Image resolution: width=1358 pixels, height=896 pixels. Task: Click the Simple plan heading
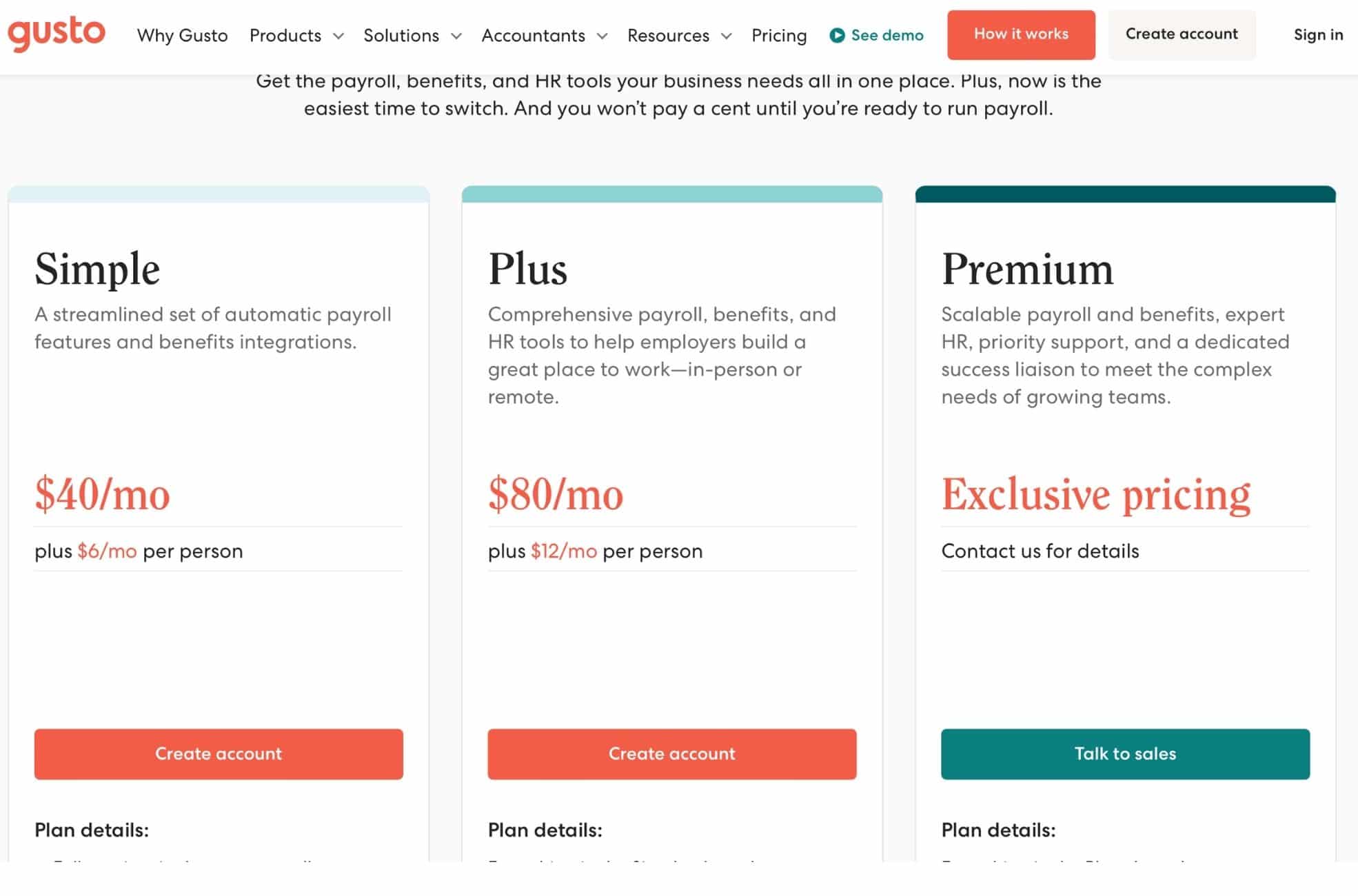[x=97, y=269]
